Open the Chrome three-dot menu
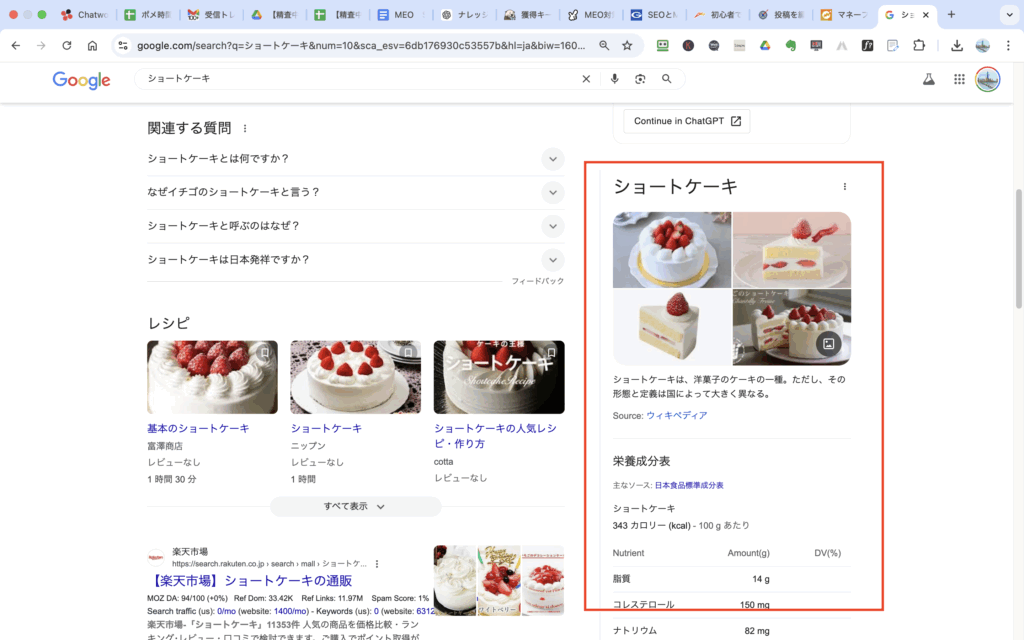This screenshot has height=640, width=1024. [x=1008, y=46]
